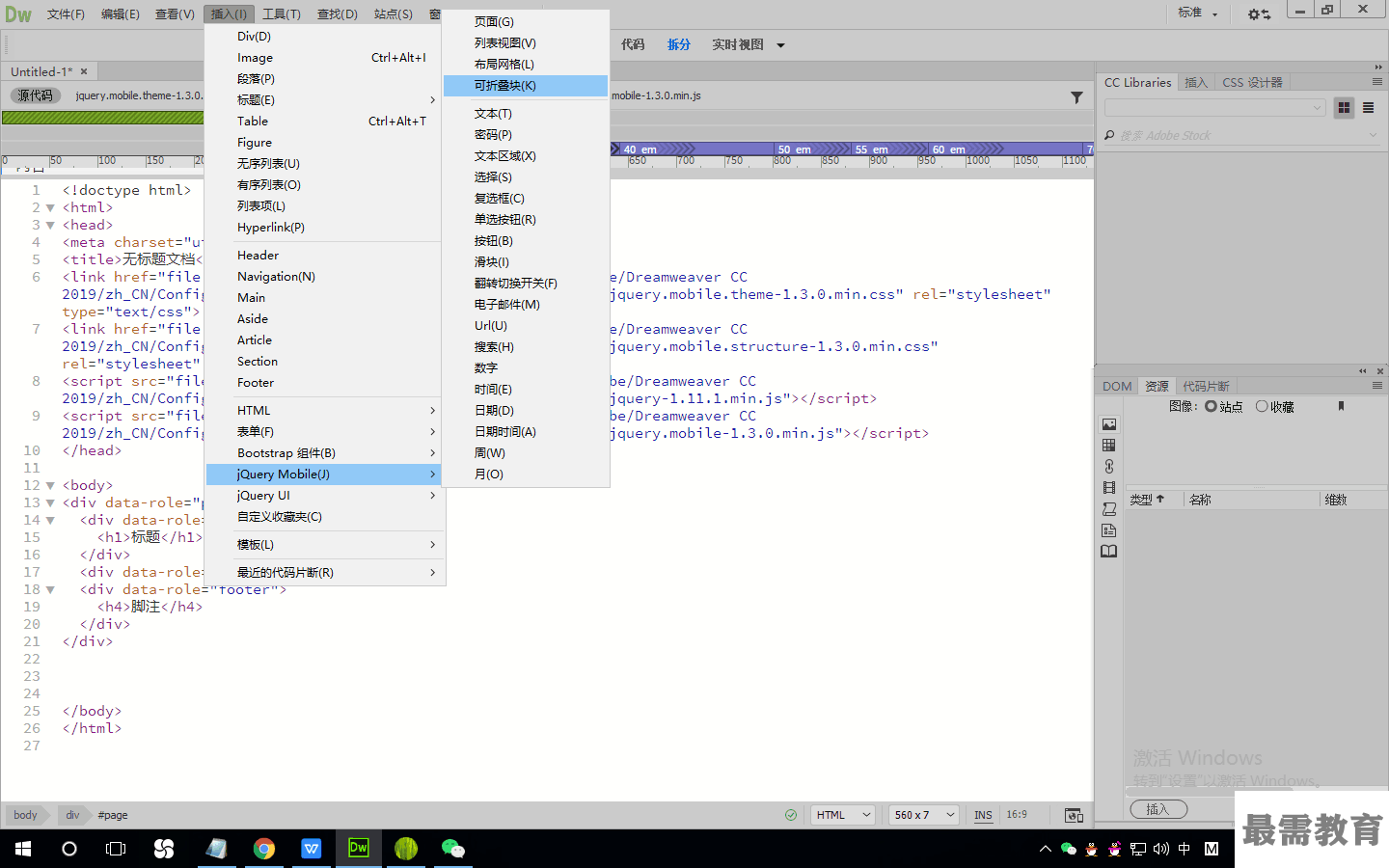Close the Untitled-1 document tab

(x=84, y=71)
